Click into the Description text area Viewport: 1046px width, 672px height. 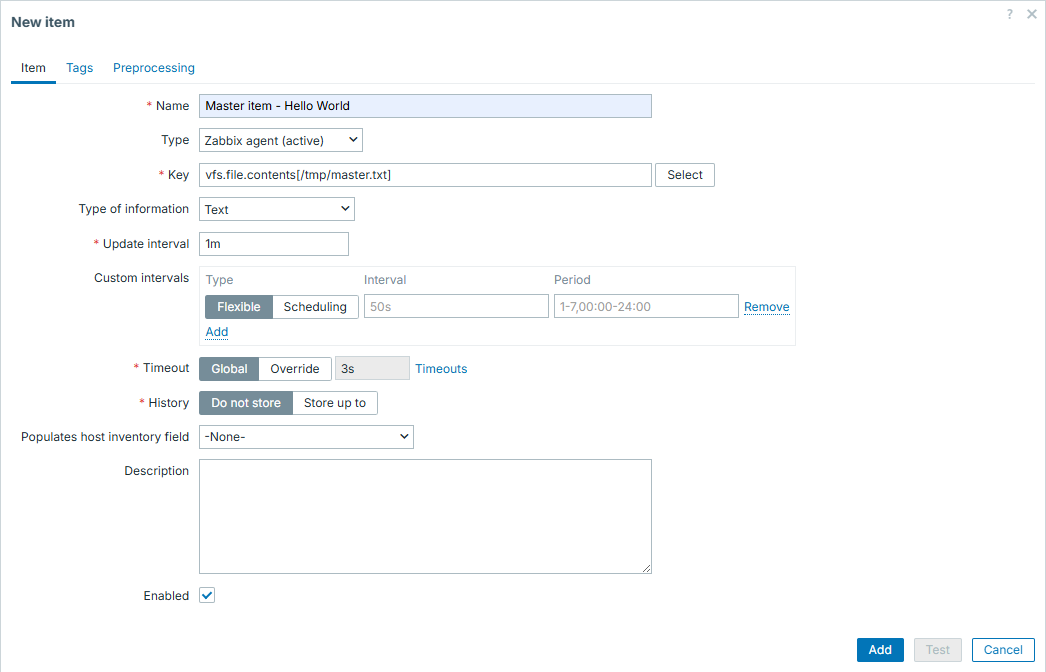(425, 516)
